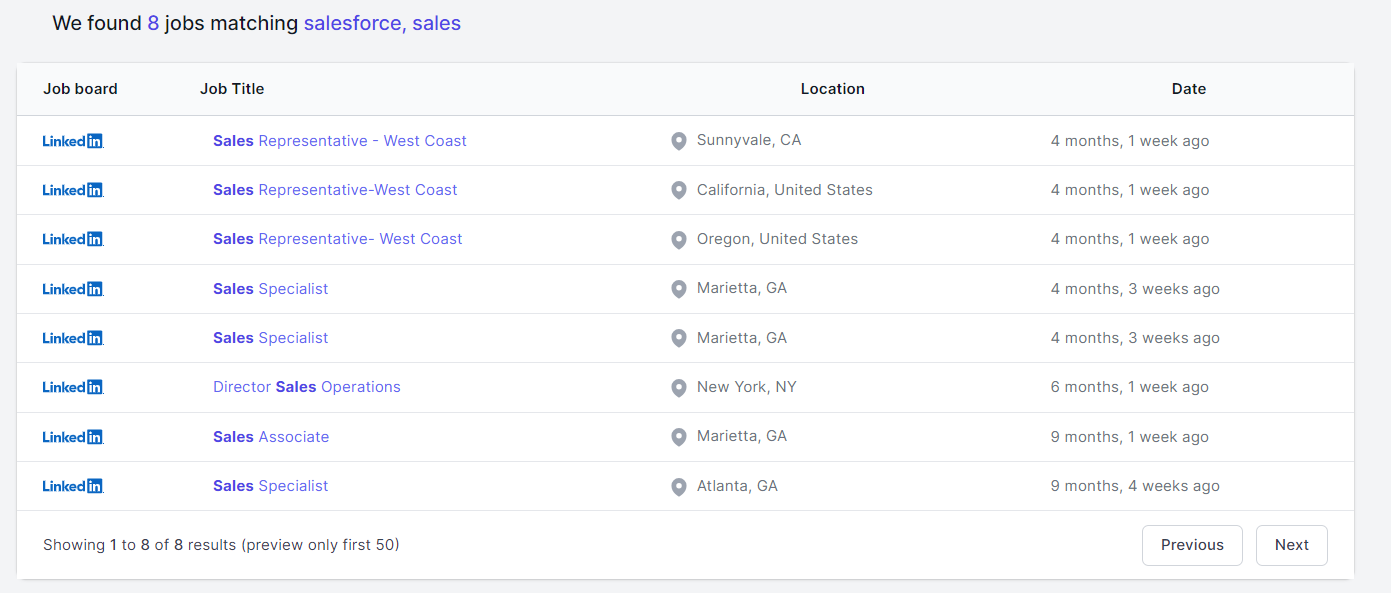Click the LinkedIn logo beside Sales Associate
Image resolution: width=1391 pixels, height=593 pixels.
(73, 437)
